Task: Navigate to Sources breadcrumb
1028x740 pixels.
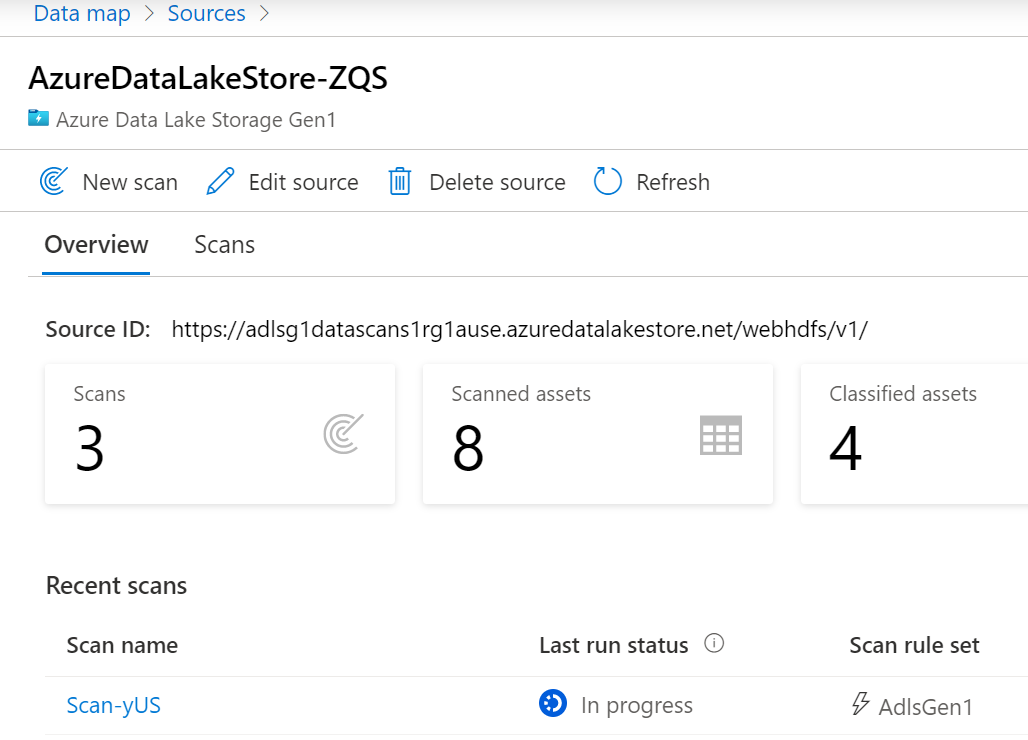Action: pyautogui.click(x=206, y=14)
